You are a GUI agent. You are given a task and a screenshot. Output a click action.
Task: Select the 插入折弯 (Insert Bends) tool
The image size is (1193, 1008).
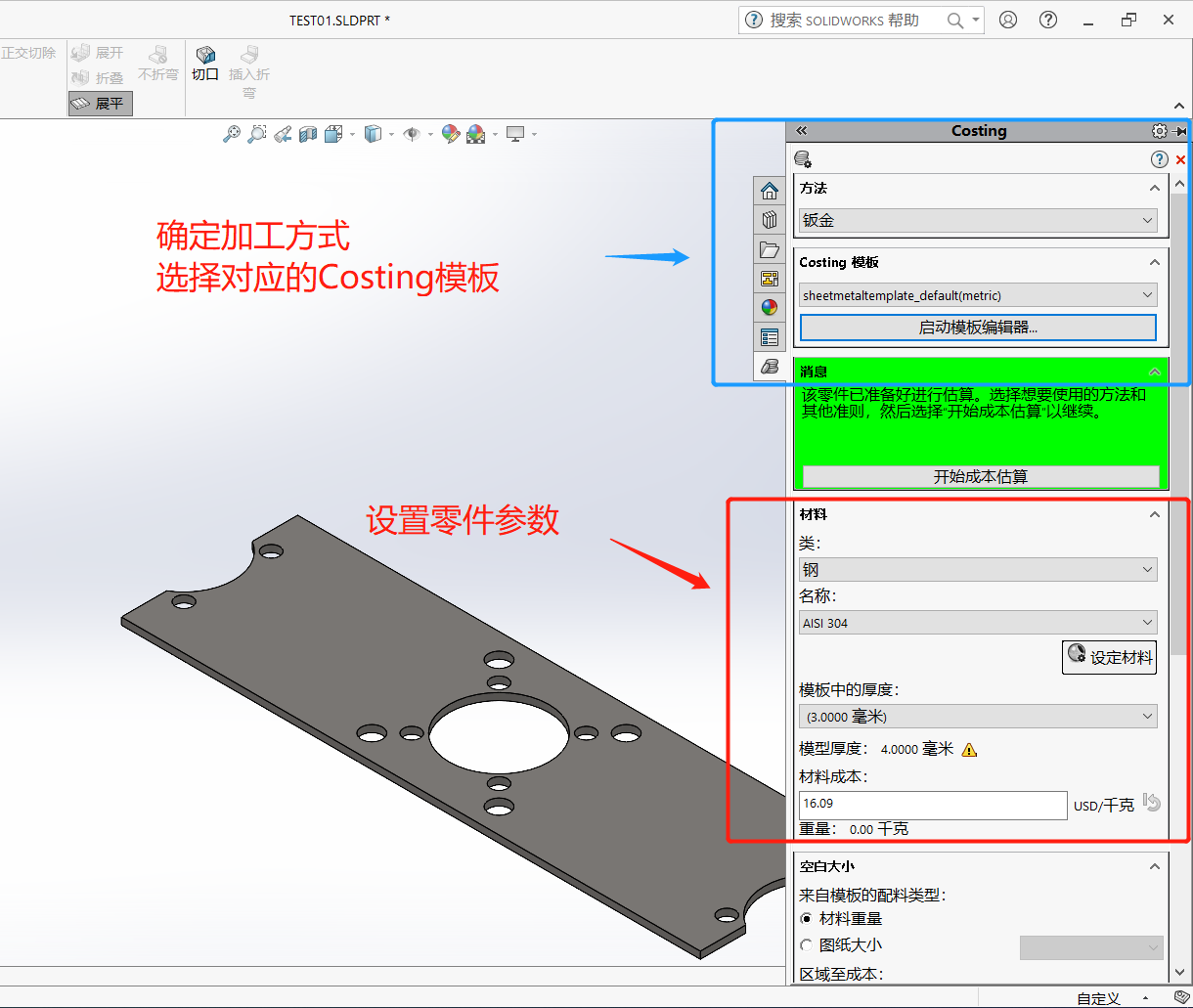pos(249,66)
